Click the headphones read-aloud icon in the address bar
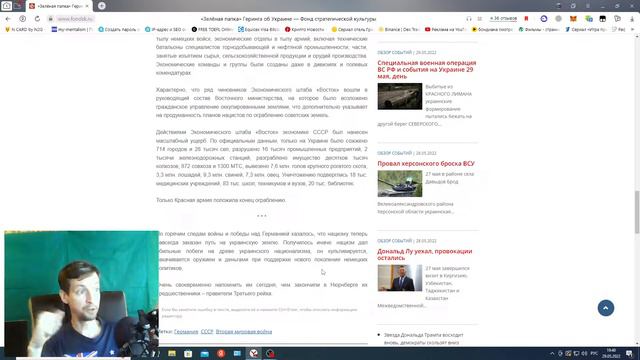The height and width of the screenshot is (360, 640). click(x=469, y=19)
